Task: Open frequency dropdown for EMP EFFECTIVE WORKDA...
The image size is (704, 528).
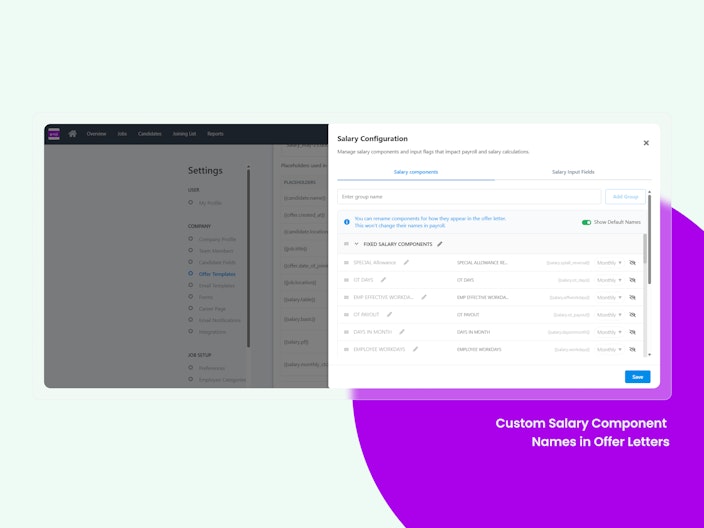Action: click(609, 297)
